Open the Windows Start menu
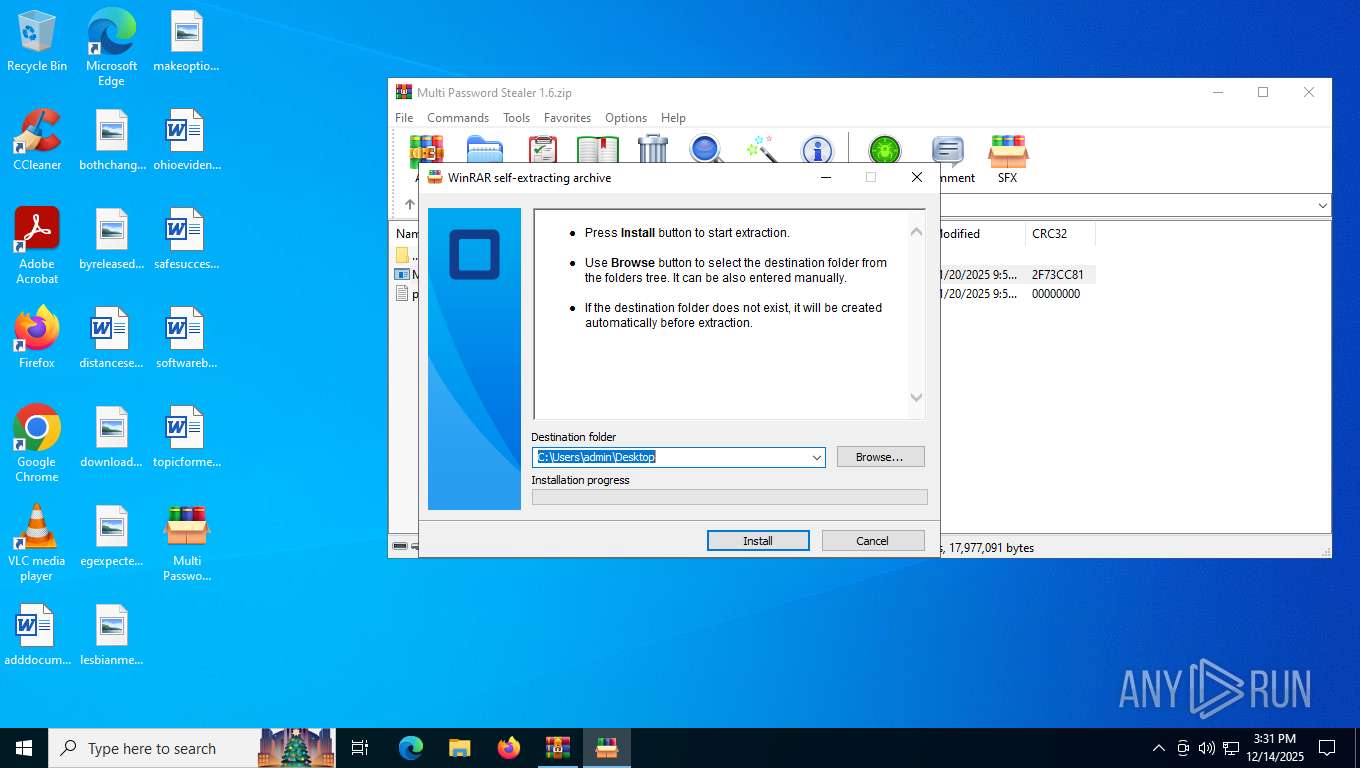1360x768 pixels. click(x=24, y=747)
